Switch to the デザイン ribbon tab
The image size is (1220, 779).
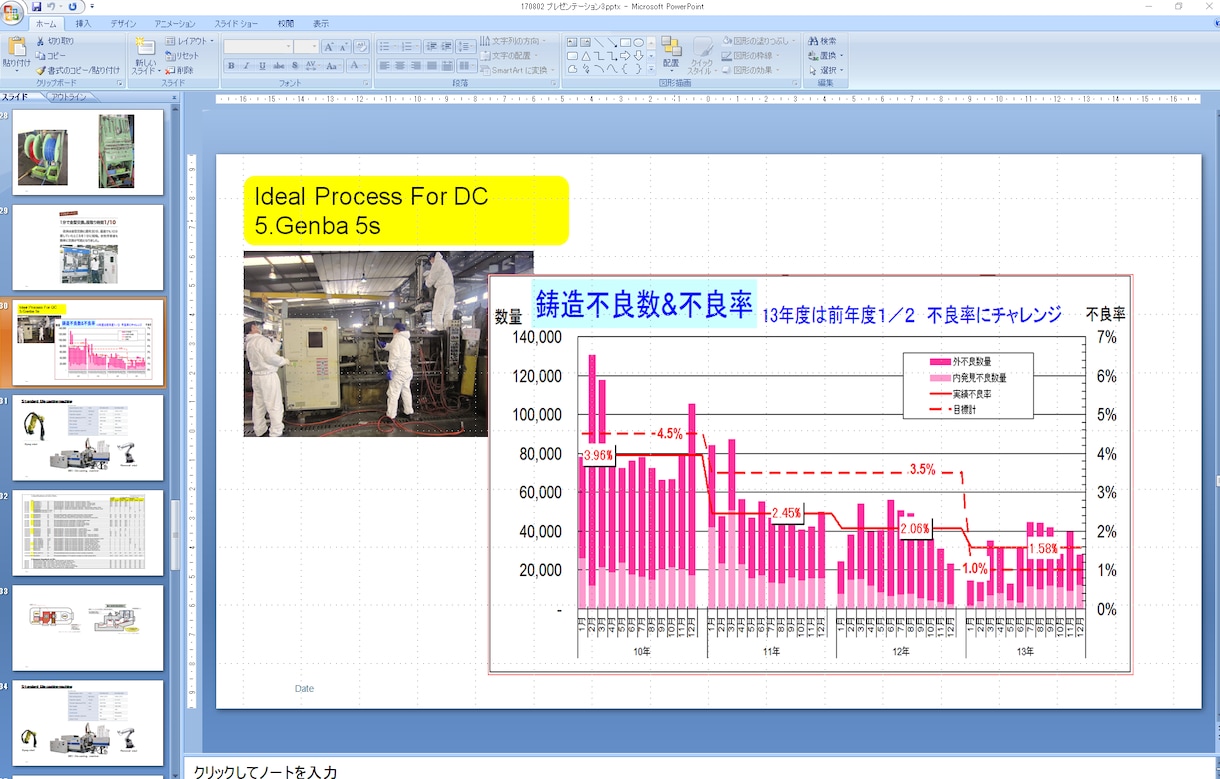pos(124,23)
